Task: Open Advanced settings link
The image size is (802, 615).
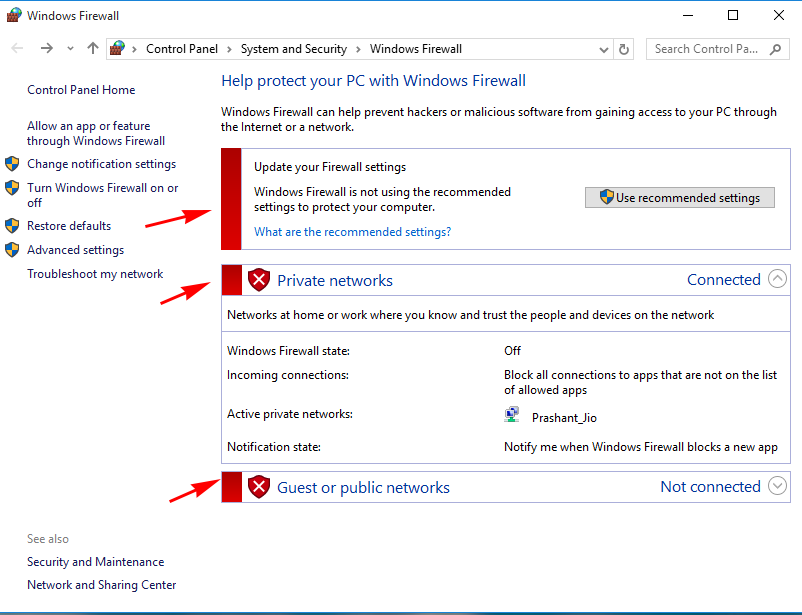Action: [x=76, y=250]
